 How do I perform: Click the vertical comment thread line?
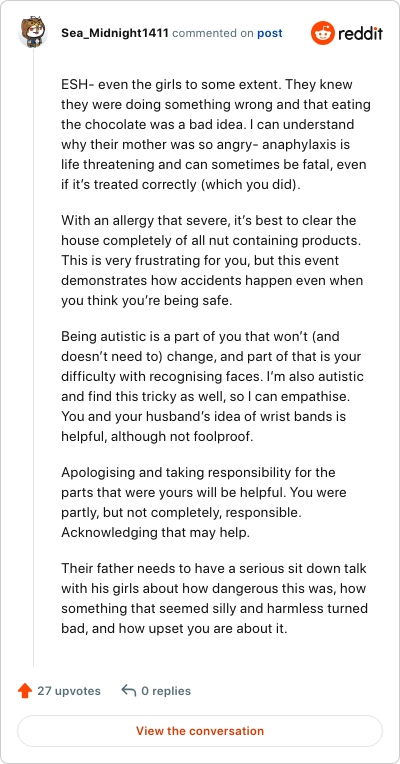click(x=33, y=357)
